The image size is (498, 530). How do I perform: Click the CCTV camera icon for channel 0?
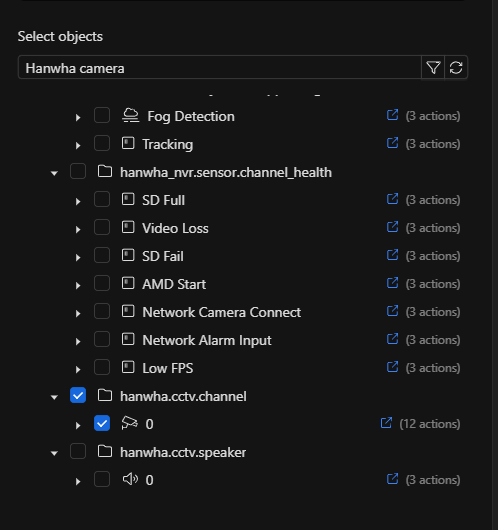tap(129, 423)
